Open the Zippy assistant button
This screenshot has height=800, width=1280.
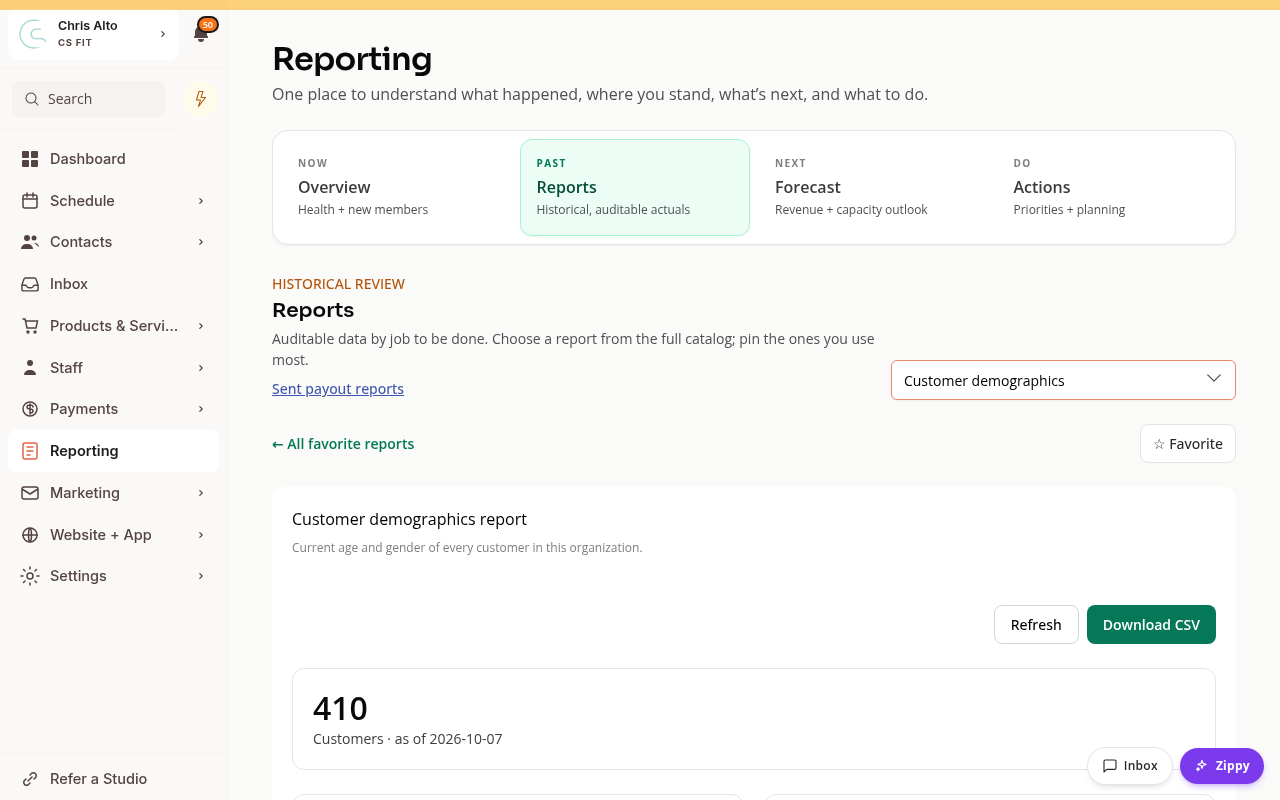(x=1222, y=766)
